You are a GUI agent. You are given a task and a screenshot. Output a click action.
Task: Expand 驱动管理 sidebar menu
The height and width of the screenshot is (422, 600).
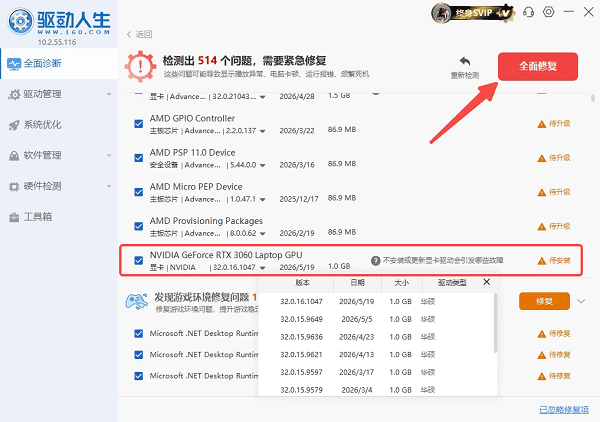tap(109, 94)
